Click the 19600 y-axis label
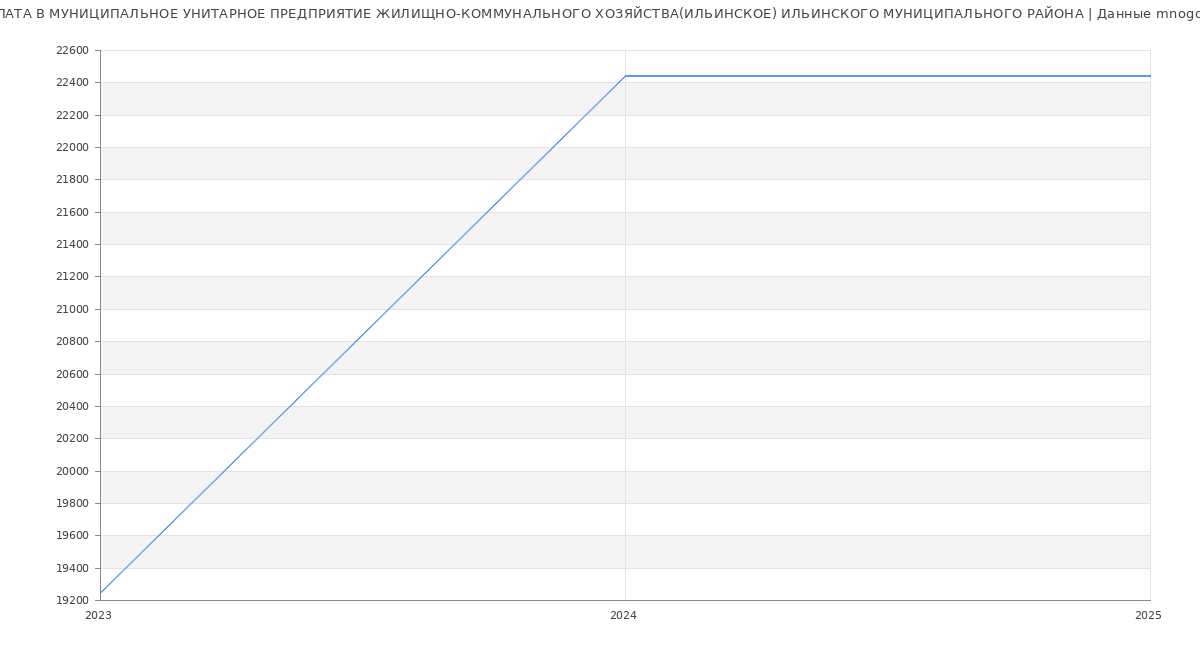1200x650 pixels. (x=72, y=535)
